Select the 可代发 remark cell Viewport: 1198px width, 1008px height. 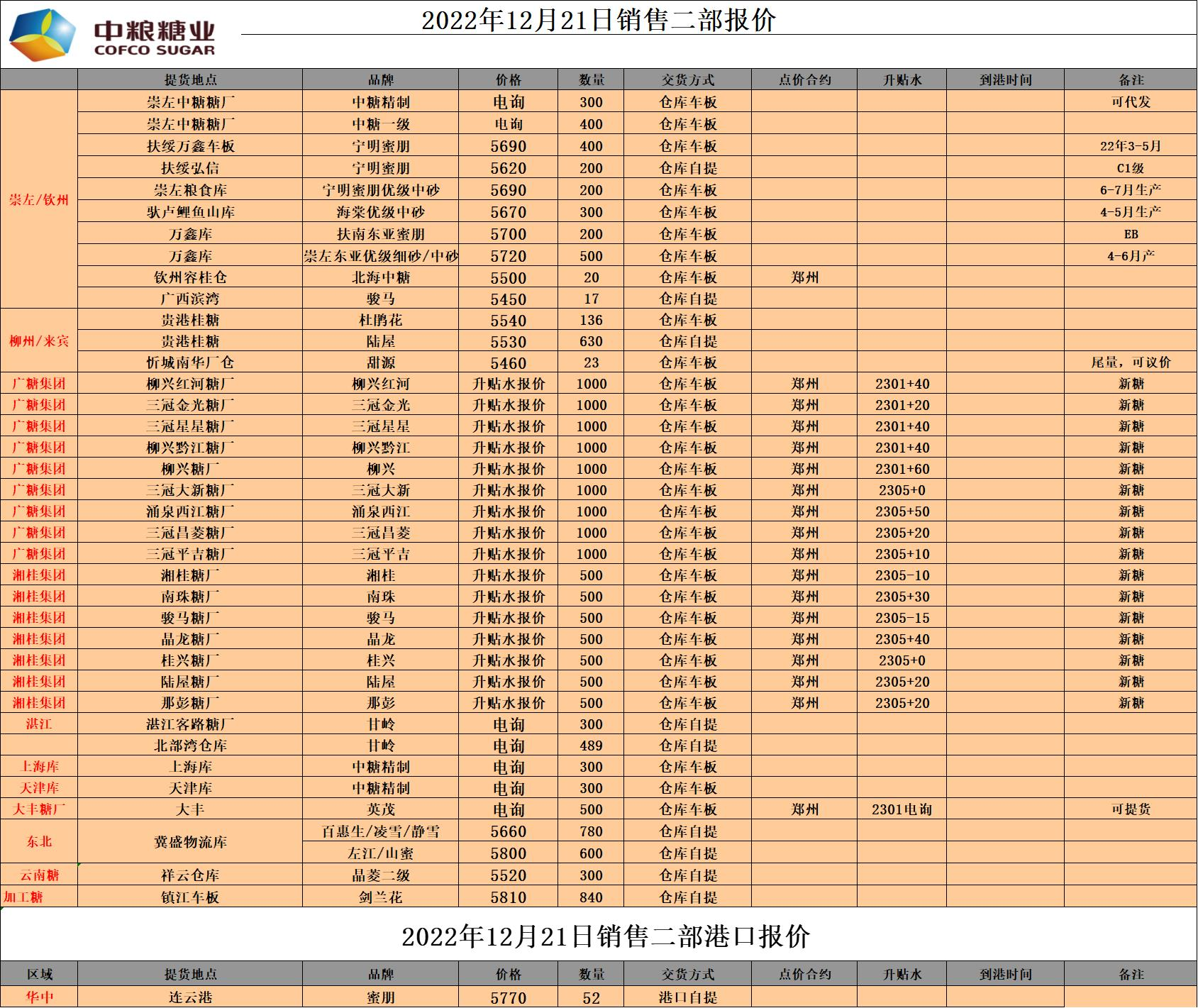1130,101
